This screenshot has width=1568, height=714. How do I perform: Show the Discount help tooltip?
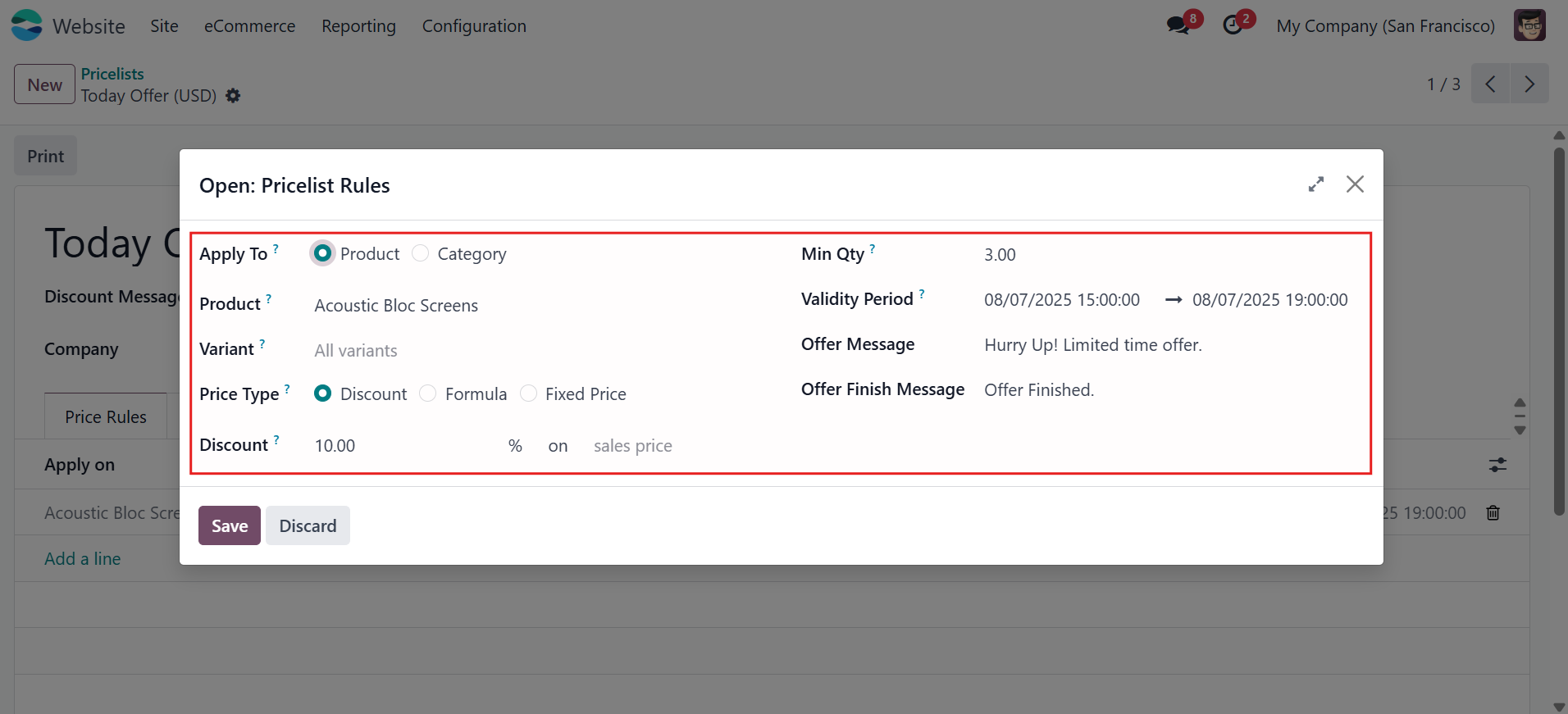(276, 439)
